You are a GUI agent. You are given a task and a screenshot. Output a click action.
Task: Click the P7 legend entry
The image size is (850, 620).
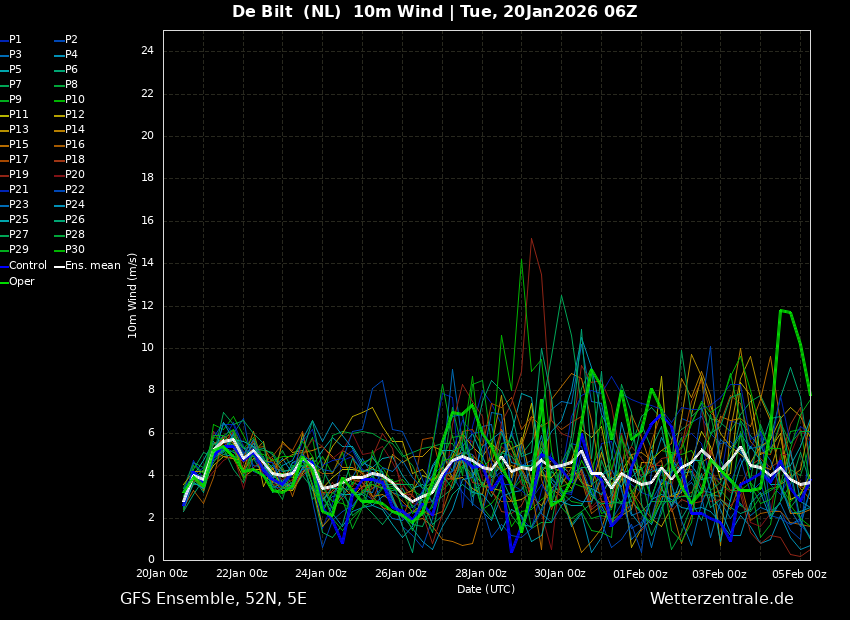tap(11, 85)
